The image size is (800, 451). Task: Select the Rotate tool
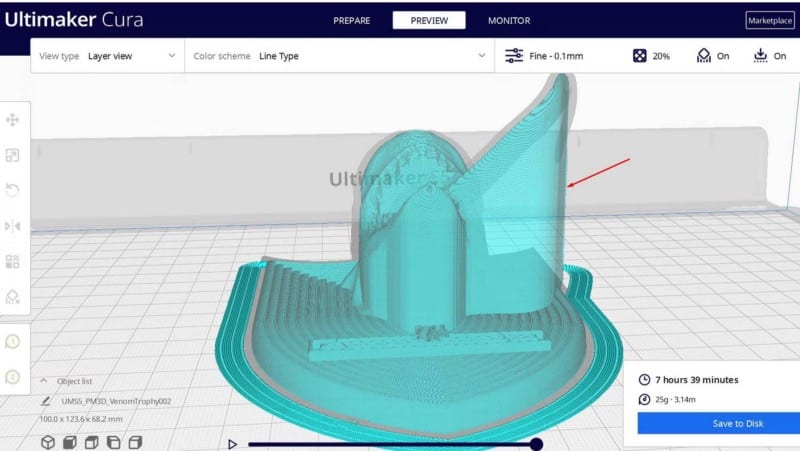coord(13,190)
